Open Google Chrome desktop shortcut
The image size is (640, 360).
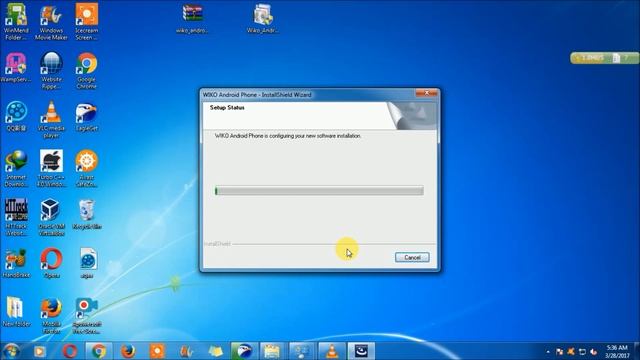click(x=87, y=71)
